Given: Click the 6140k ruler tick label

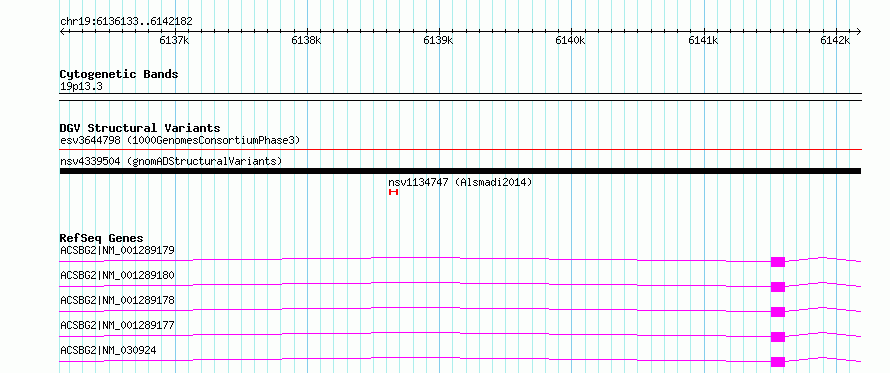Looking at the screenshot, I should [x=570, y=40].
